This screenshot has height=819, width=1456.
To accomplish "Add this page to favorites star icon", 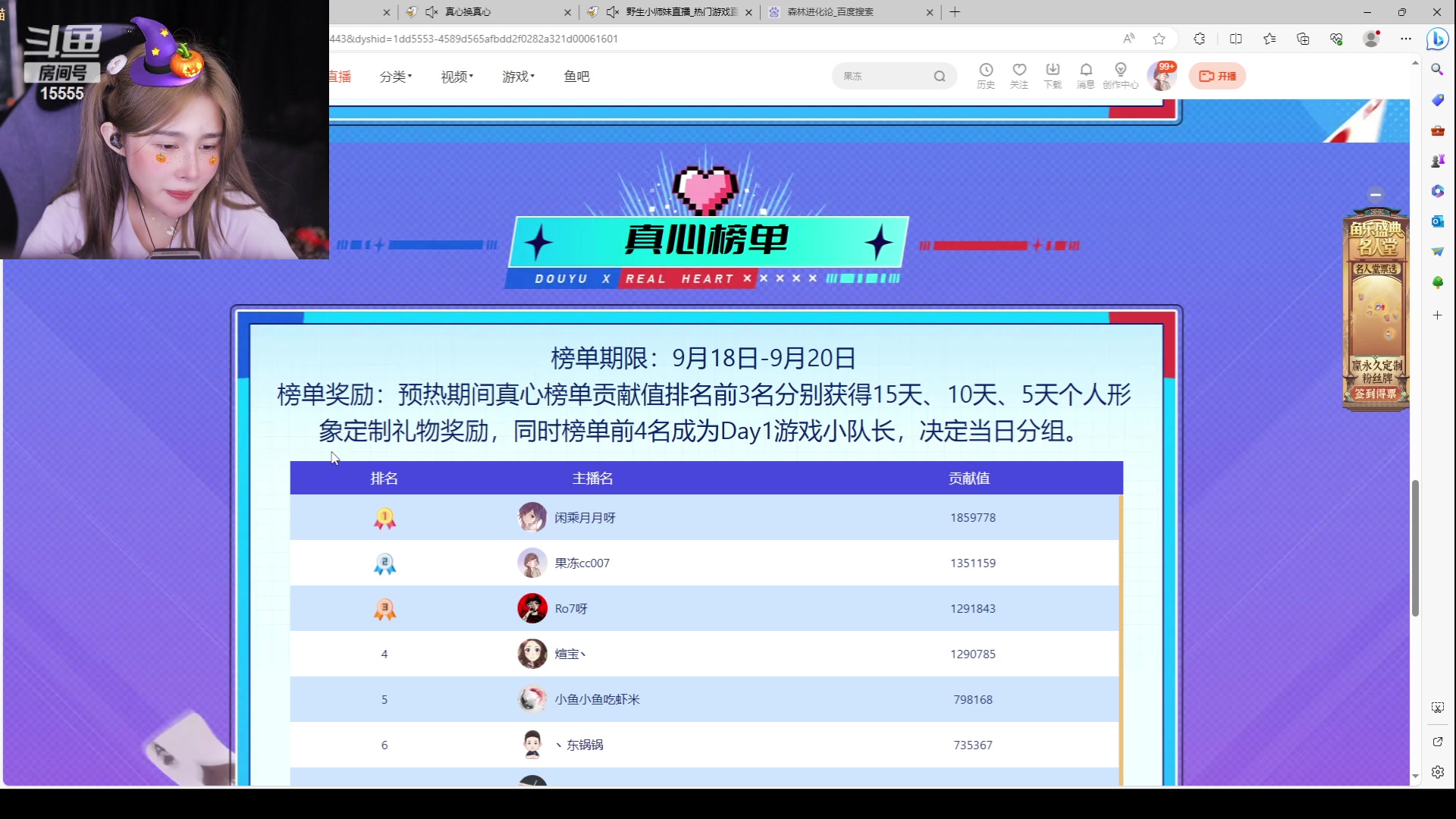I will tap(1159, 39).
